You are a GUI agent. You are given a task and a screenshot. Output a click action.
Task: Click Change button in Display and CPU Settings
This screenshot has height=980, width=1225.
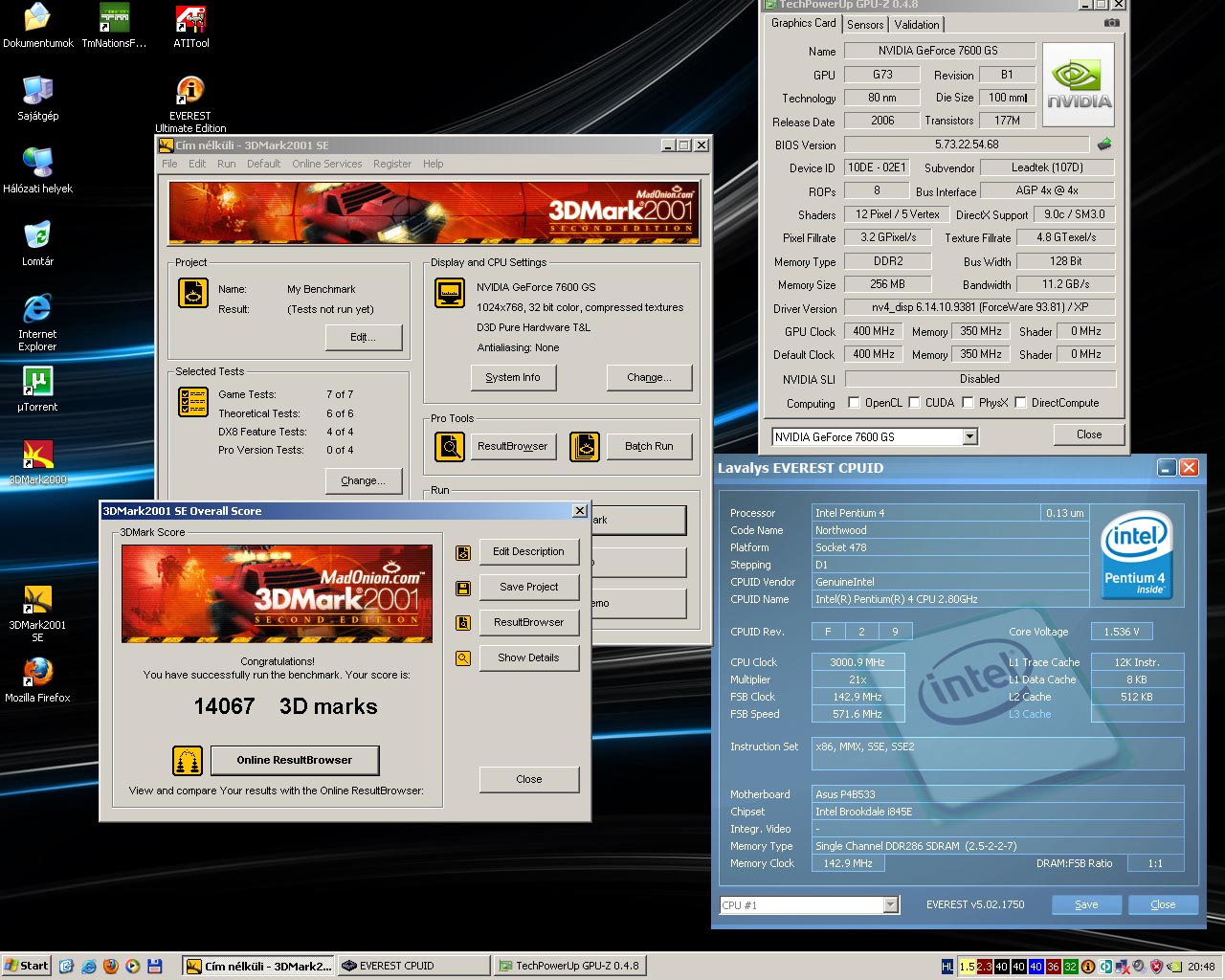(649, 378)
